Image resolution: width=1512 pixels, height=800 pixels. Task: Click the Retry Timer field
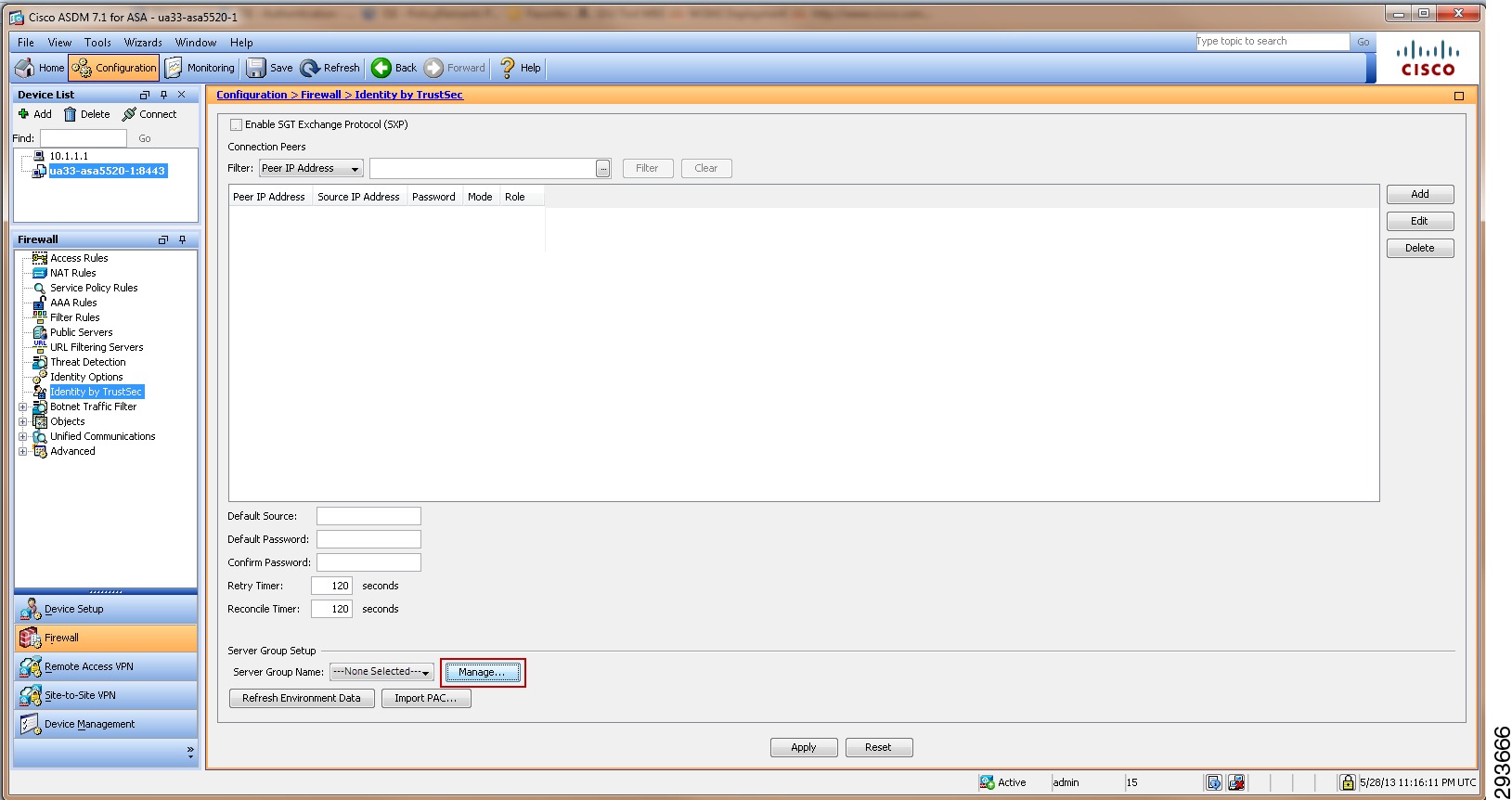(x=331, y=586)
